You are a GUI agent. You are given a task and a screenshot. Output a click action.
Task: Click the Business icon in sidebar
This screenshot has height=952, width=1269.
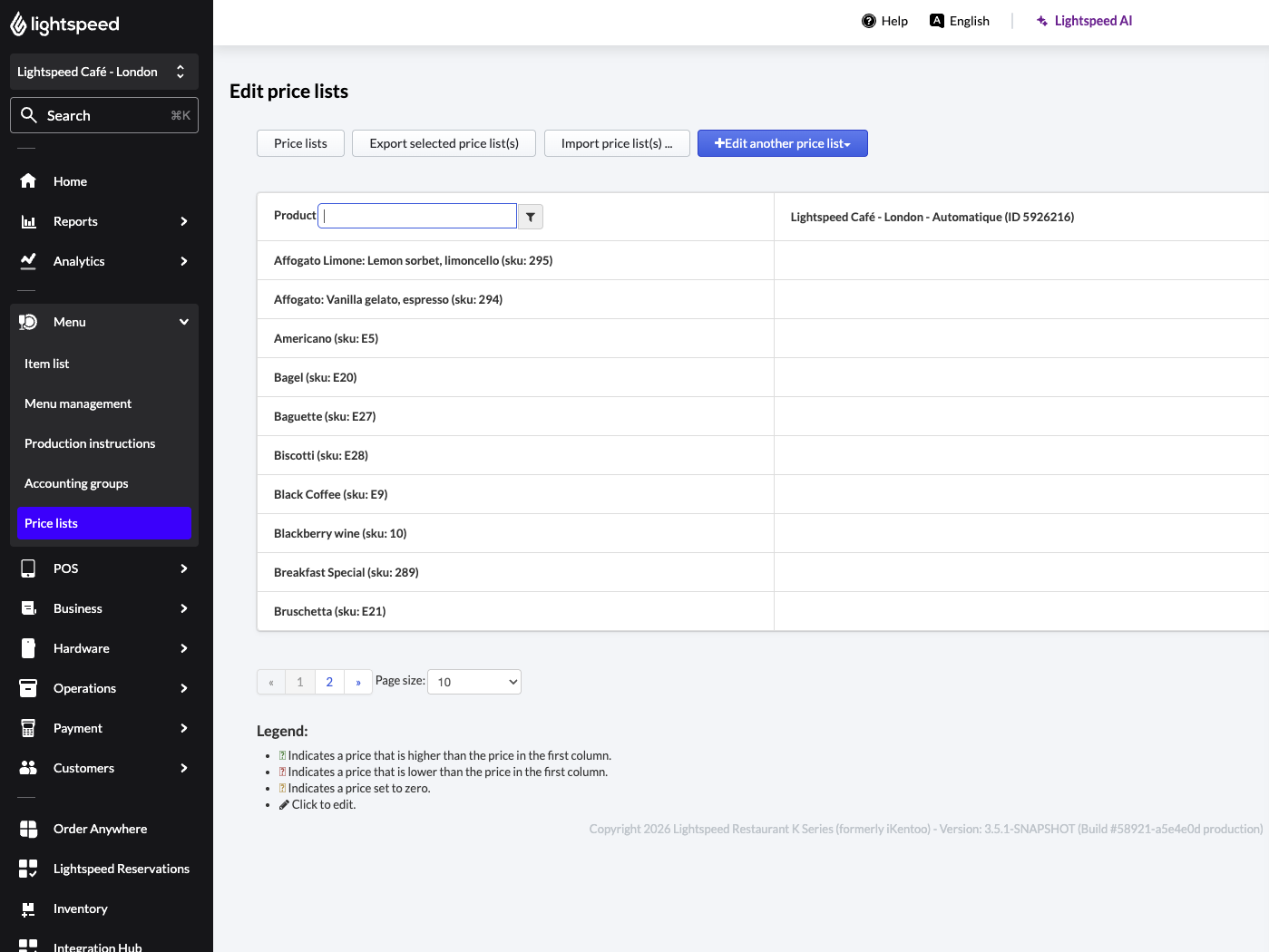pos(28,608)
